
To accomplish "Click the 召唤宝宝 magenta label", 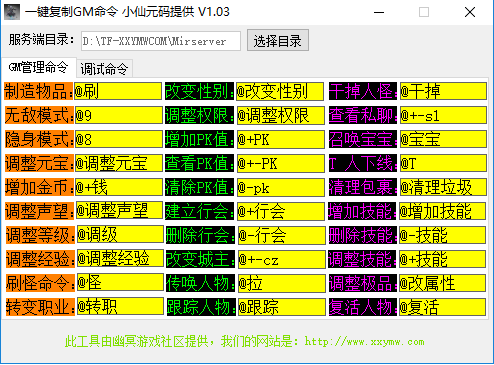I will point(363,139).
